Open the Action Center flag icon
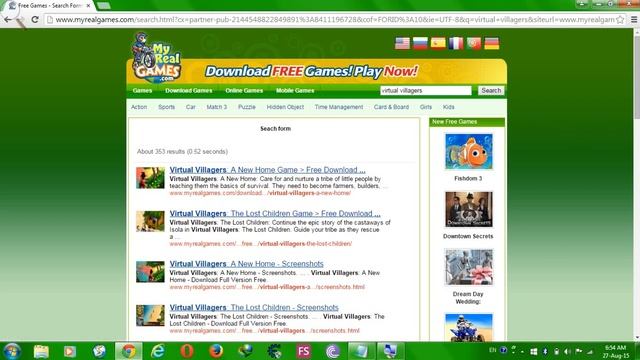This screenshot has height=360, width=640. pos(579,351)
